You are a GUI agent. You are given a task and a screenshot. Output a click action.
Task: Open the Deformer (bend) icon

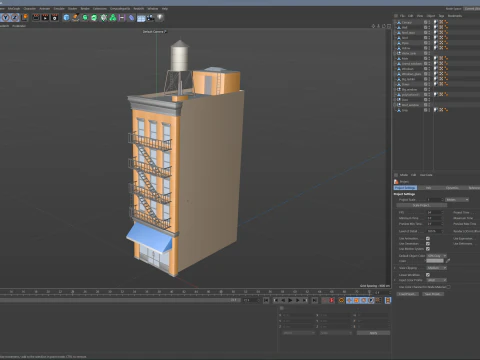coord(131,17)
